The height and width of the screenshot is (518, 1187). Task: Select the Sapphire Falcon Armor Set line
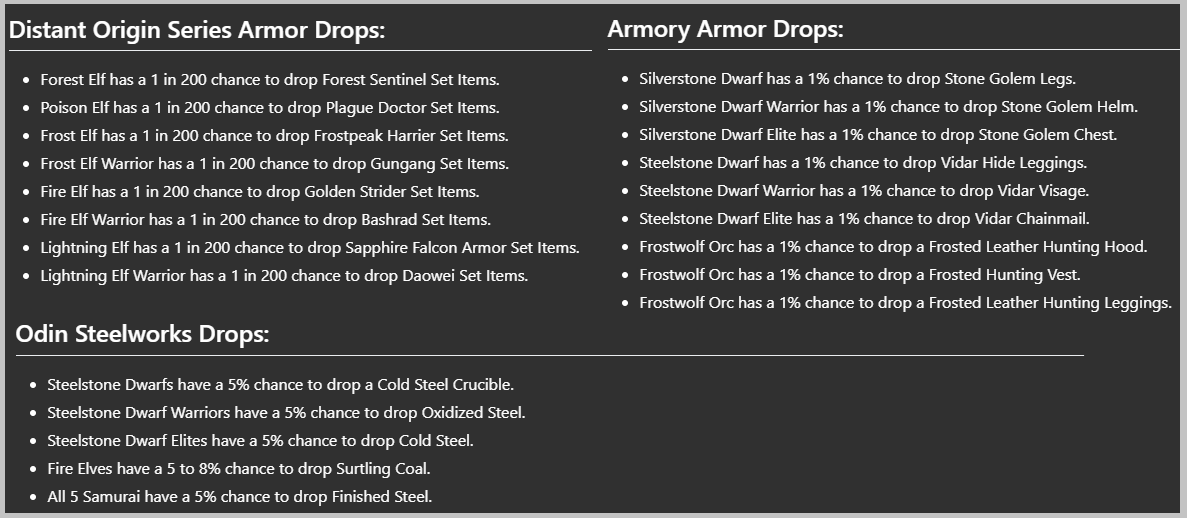(x=310, y=248)
